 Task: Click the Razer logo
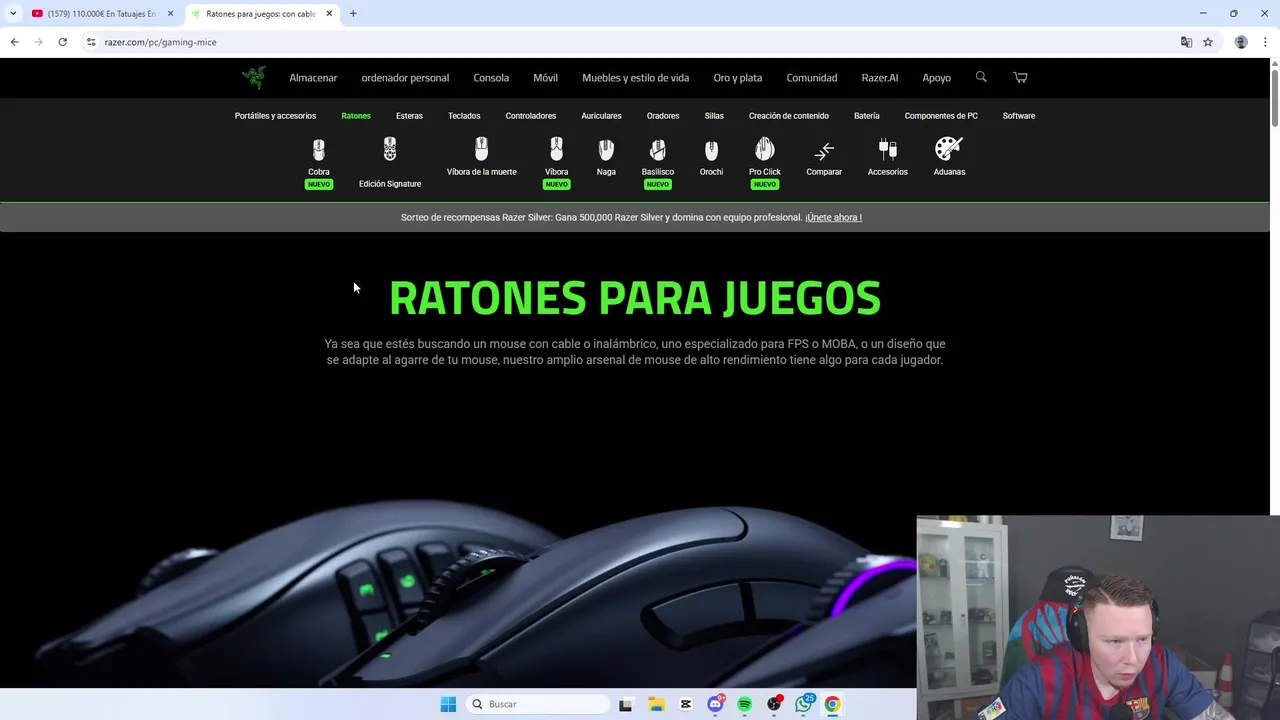click(253, 77)
